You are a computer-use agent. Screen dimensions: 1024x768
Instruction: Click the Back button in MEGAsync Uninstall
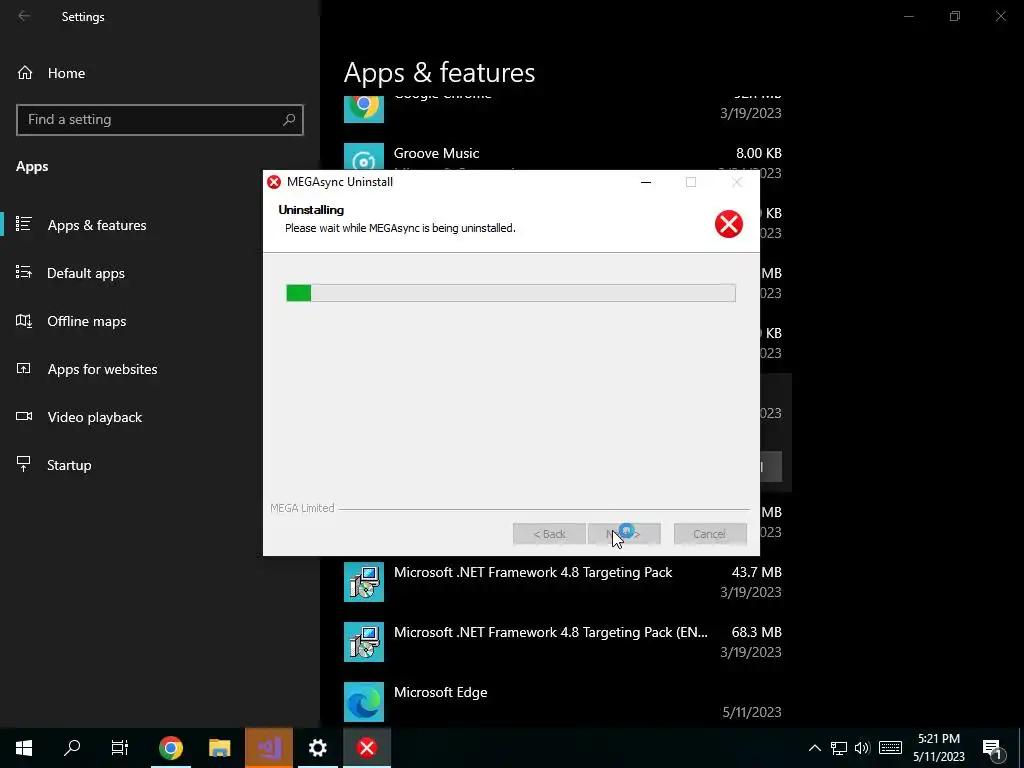(549, 534)
